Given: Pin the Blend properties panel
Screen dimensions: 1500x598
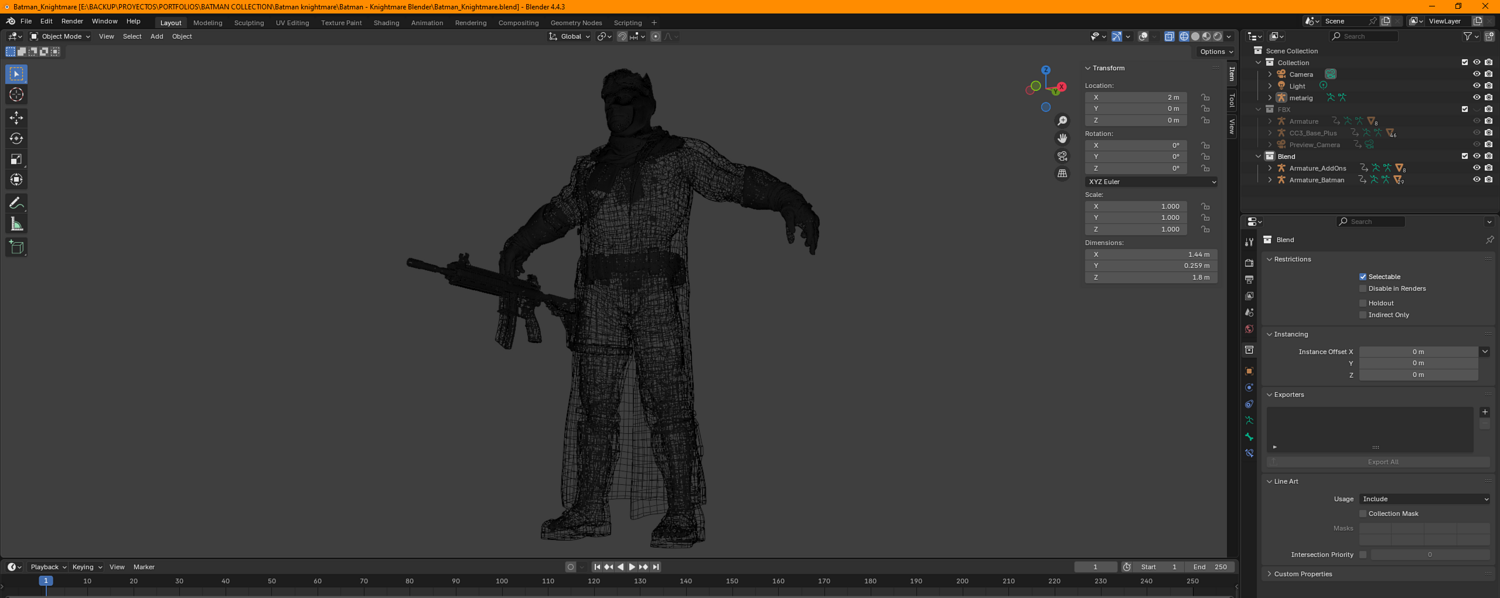Looking at the screenshot, I should click(x=1489, y=240).
